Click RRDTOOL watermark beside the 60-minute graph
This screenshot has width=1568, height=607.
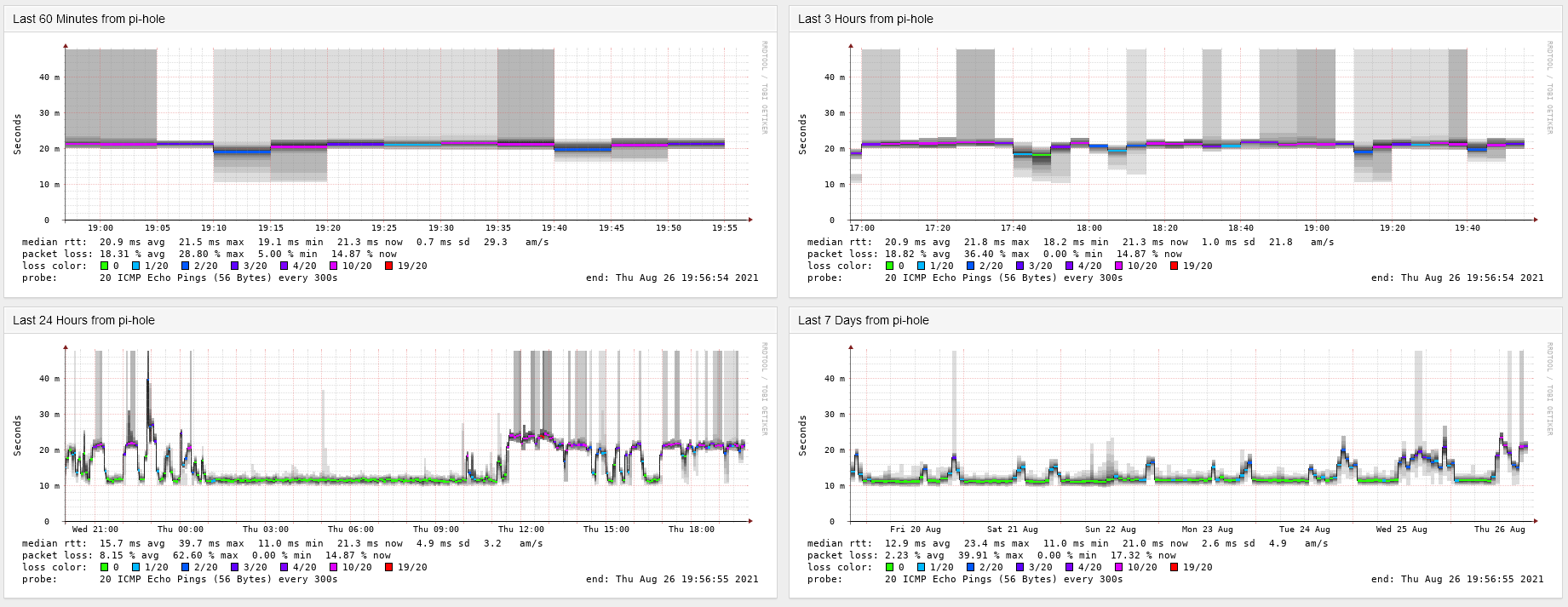tap(764, 87)
